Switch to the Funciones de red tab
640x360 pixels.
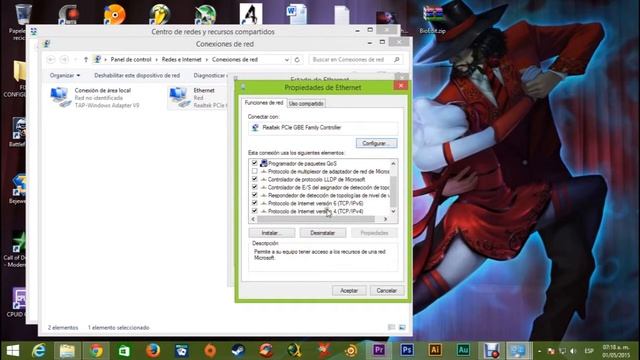[x=264, y=103]
